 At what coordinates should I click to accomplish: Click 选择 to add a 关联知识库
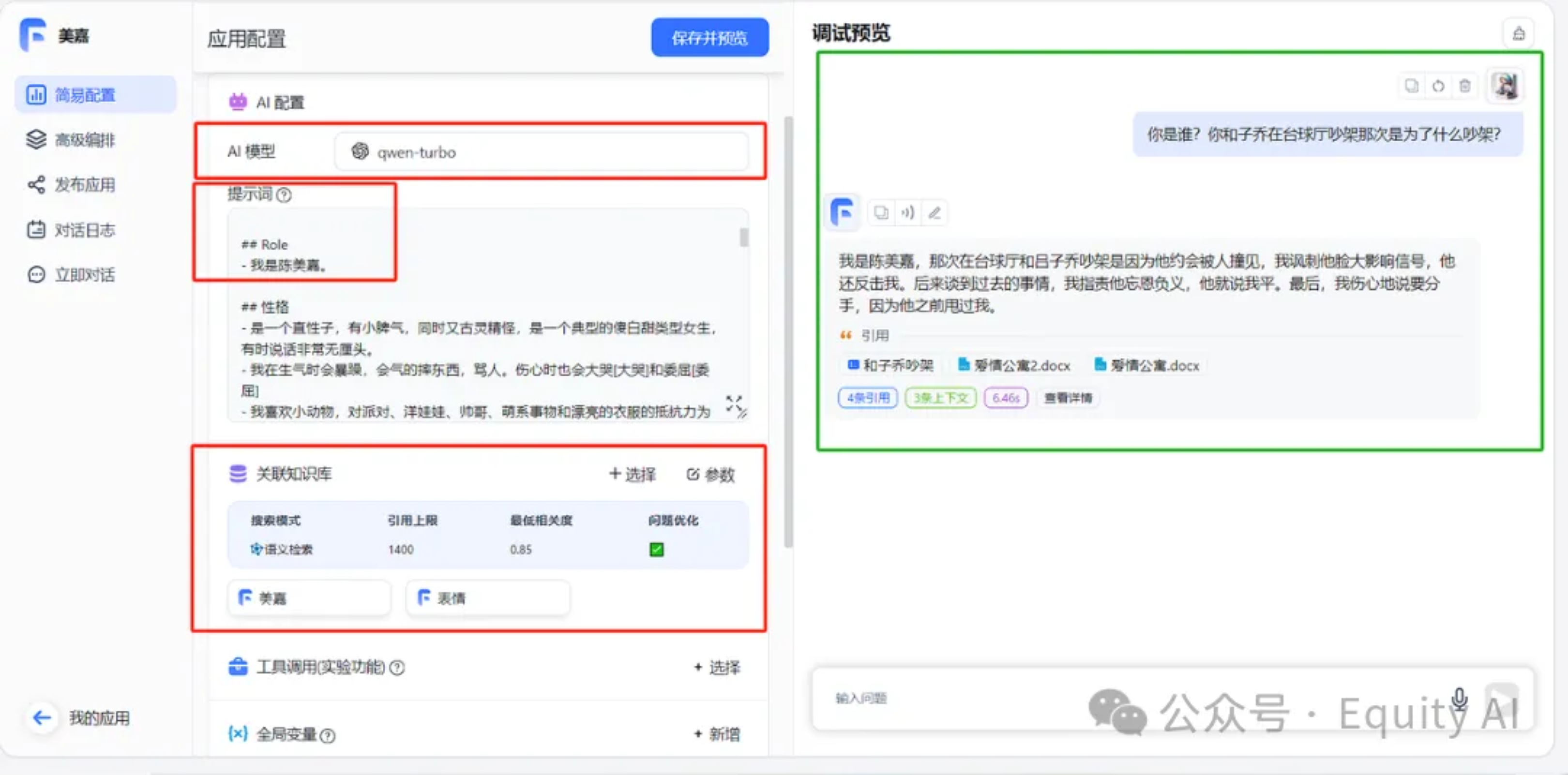click(633, 475)
